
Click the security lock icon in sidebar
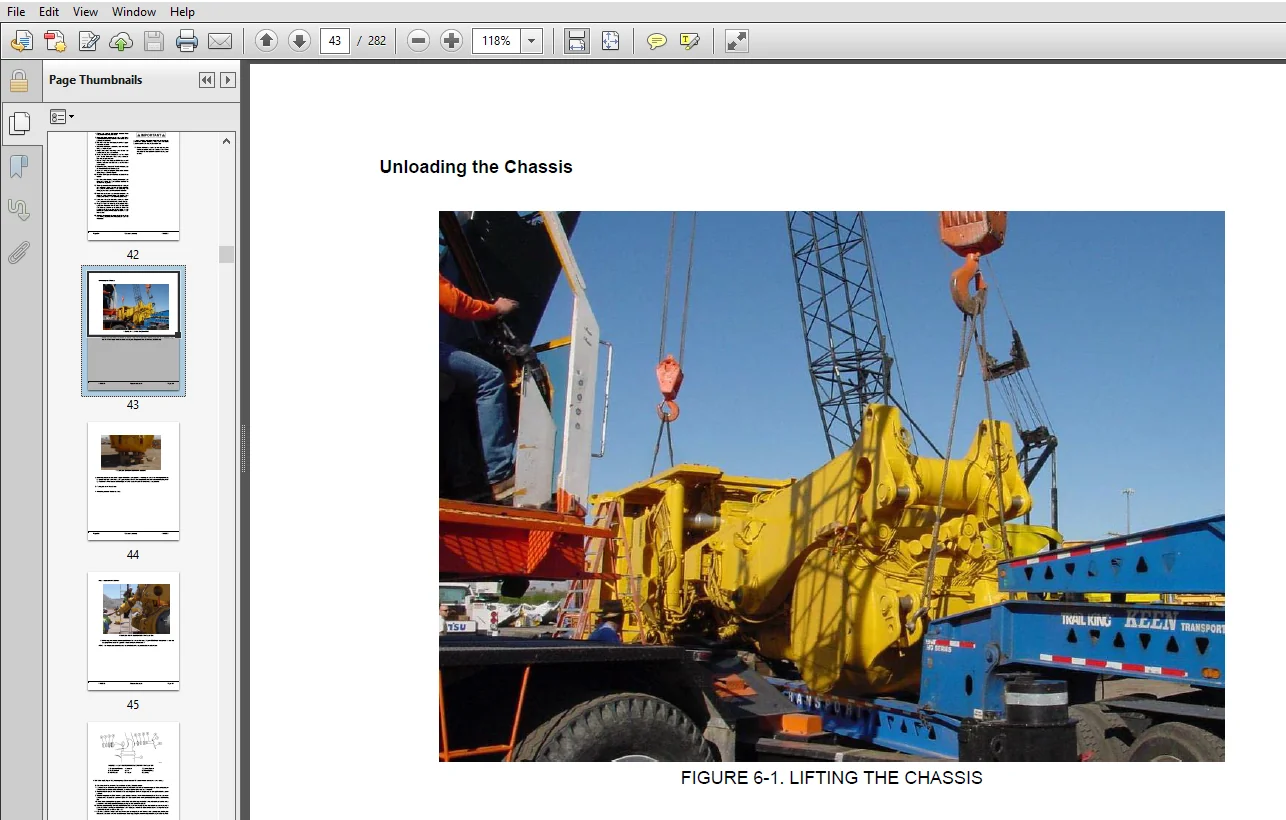pyautogui.click(x=19, y=81)
